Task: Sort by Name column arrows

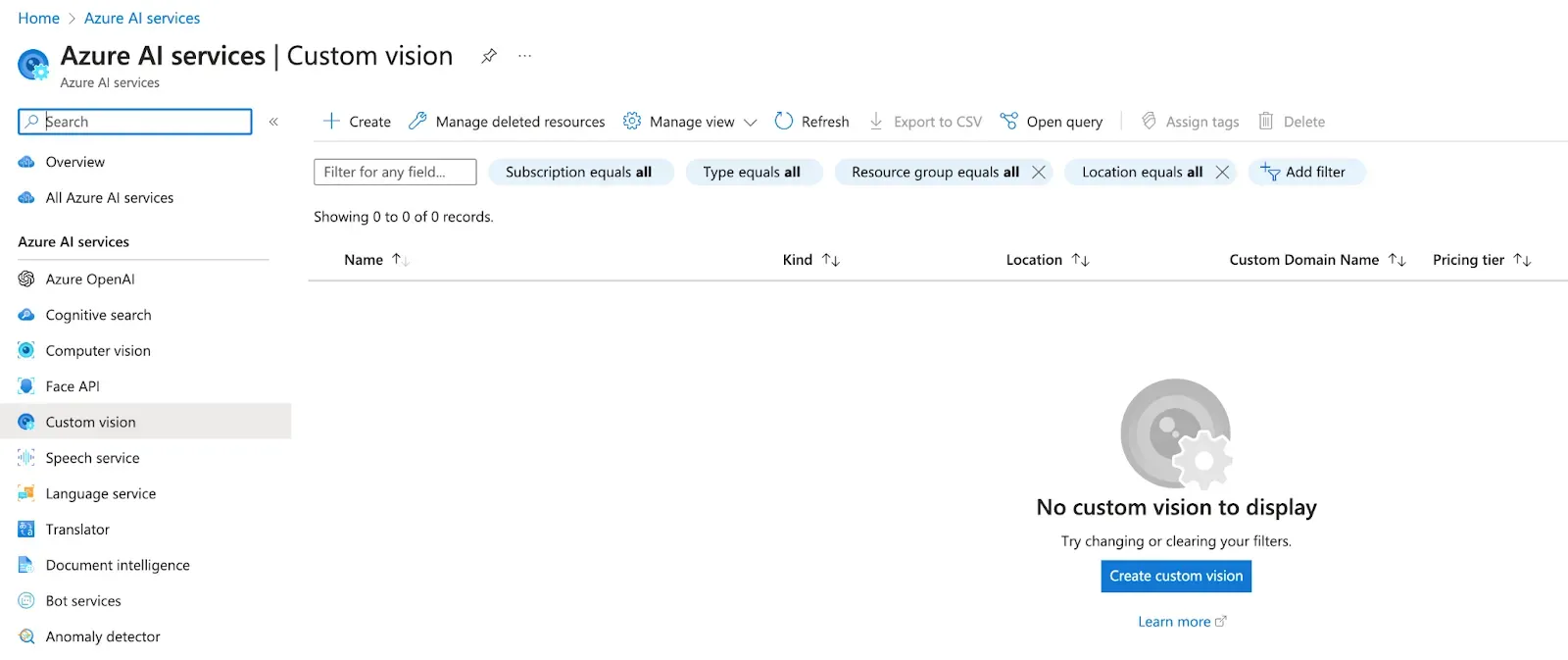Action: click(400, 260)
